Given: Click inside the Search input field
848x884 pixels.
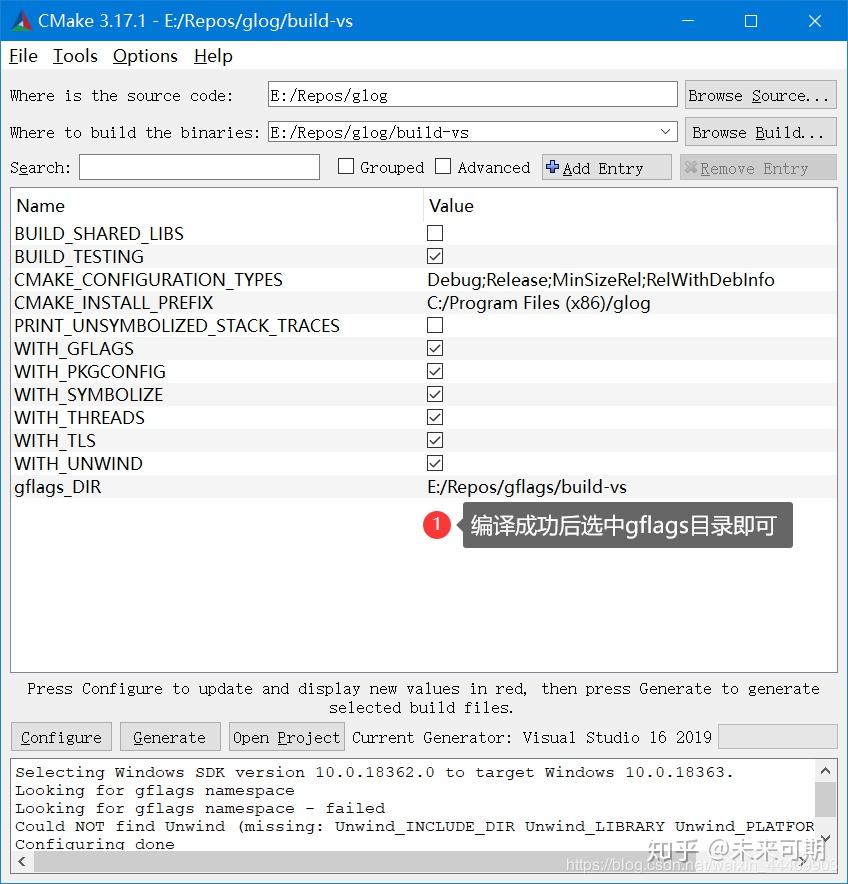Looking at the screenshot, I should (198, 167).
